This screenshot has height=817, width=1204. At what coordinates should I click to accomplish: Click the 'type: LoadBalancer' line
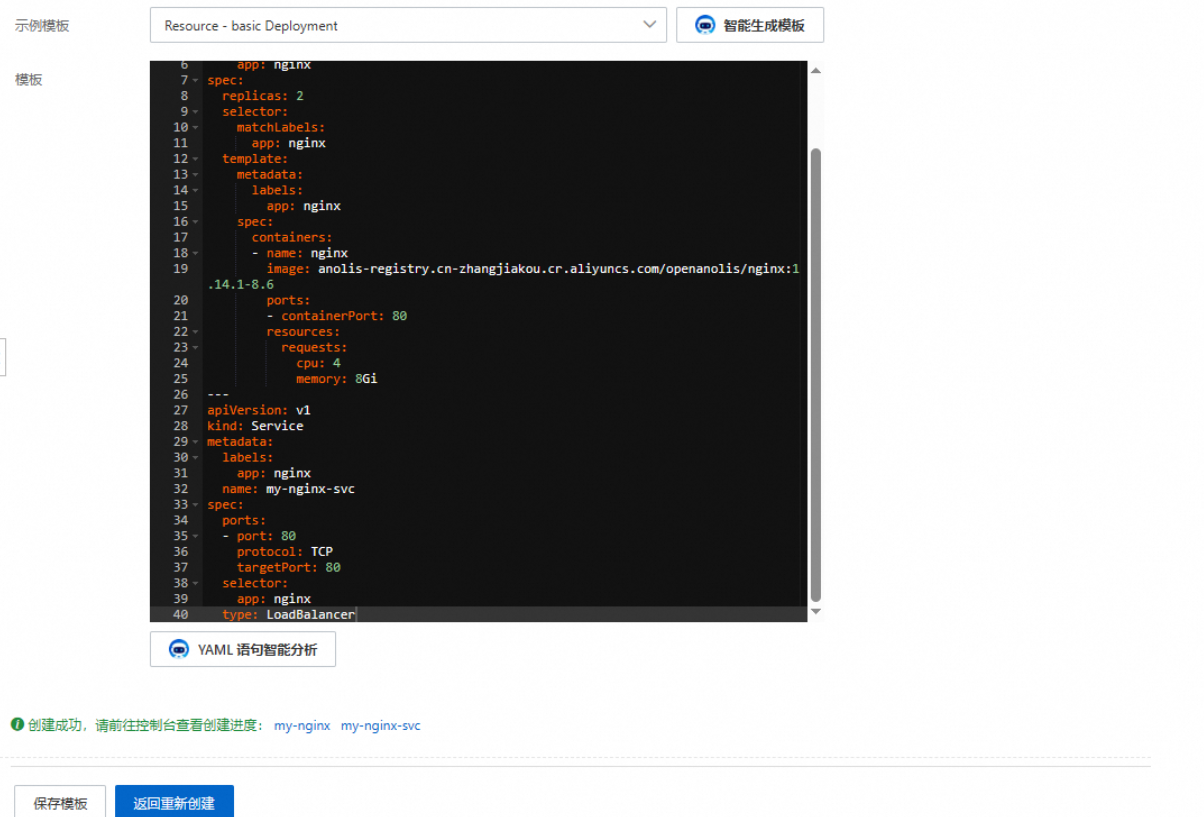pos(288,615)
